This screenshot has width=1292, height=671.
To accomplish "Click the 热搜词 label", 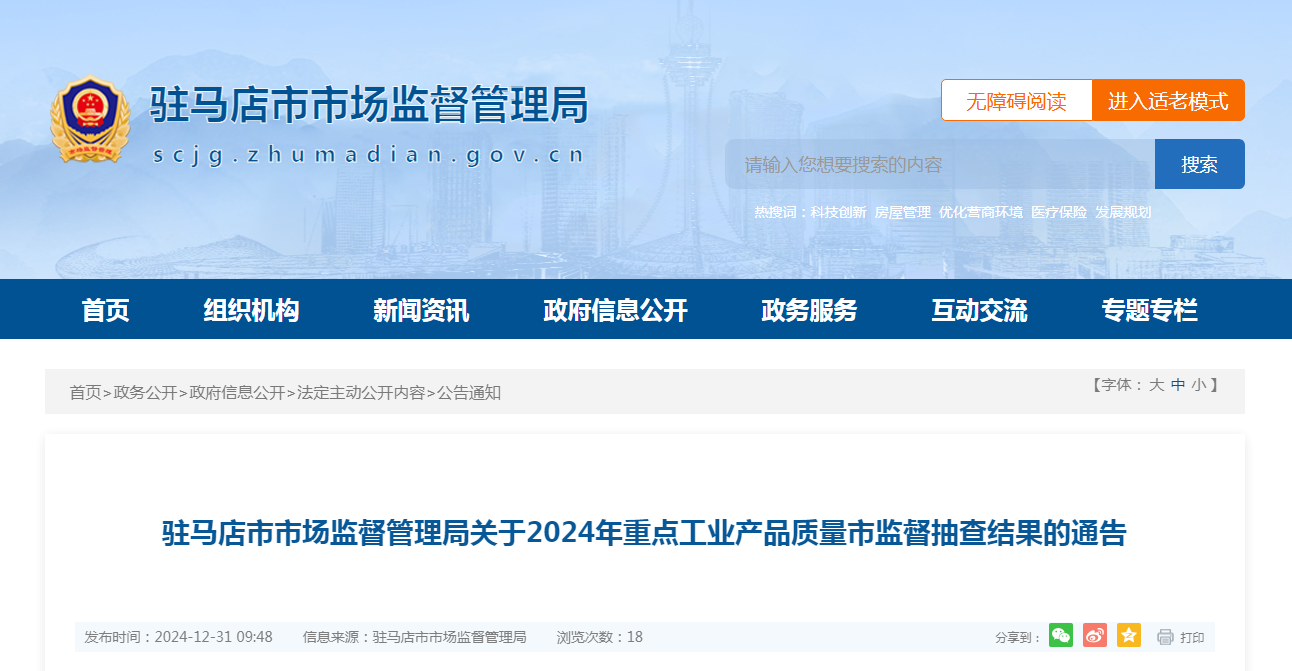I will click(x=781, y=212).
